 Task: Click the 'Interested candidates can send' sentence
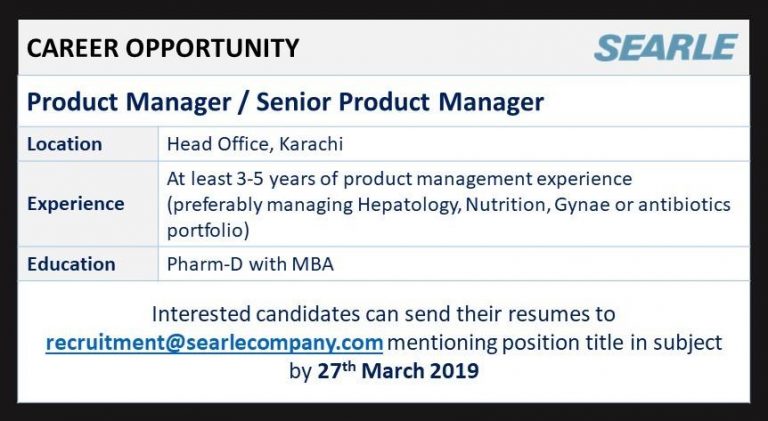click(384, 315)
